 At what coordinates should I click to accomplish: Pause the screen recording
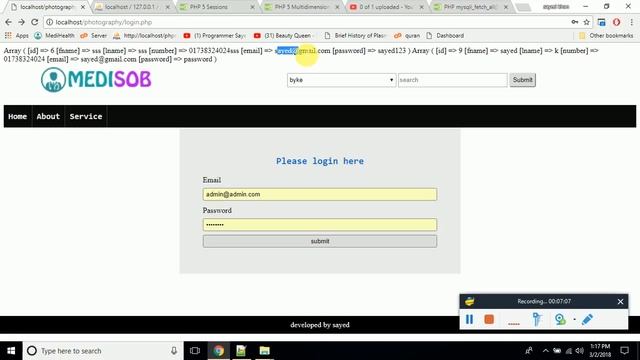pos(469,319)
